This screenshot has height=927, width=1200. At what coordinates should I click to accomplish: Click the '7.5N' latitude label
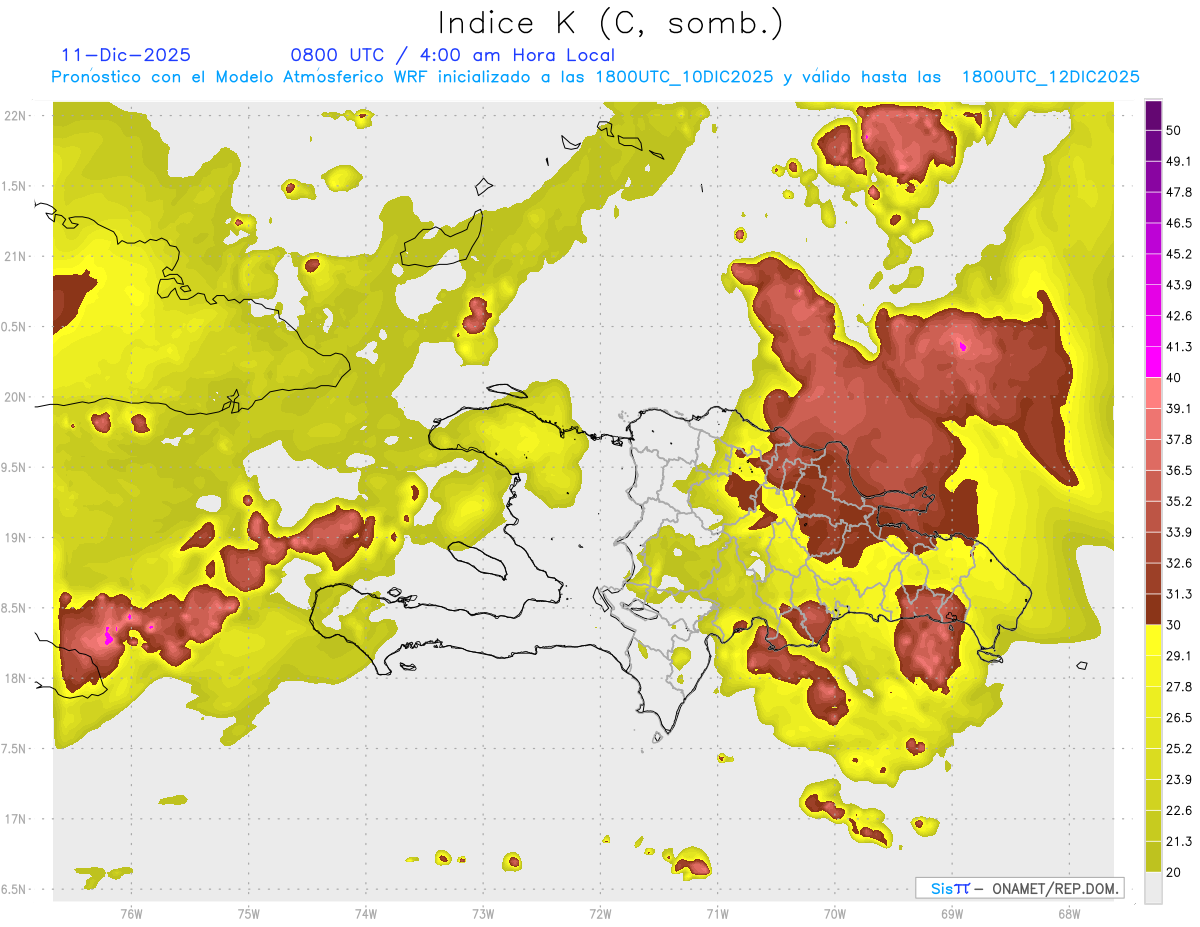(x=14, y=749)
